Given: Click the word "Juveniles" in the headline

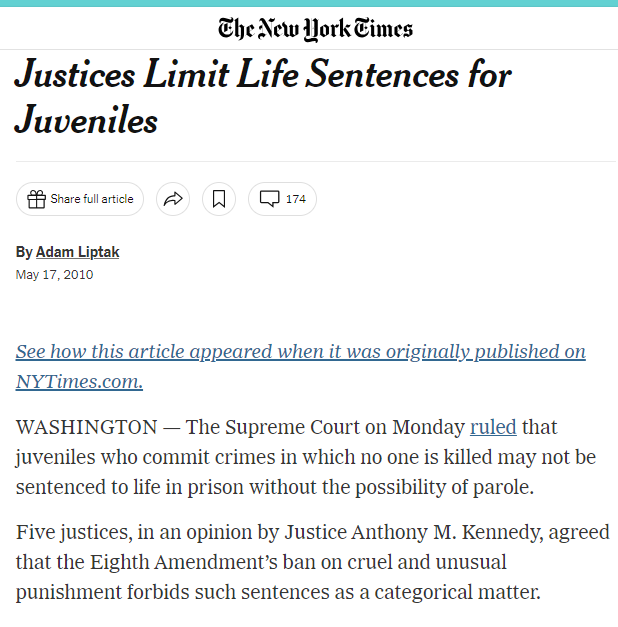Looking at the screenshot, I should click(86, 121).
